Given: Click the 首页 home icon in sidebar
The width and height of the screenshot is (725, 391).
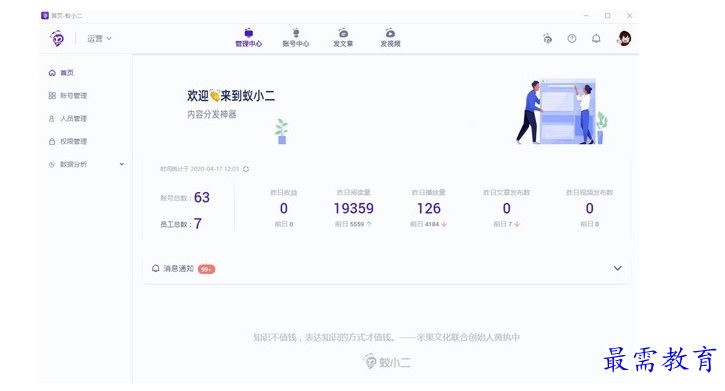Looking at the screenshot, I should coord(52,73).
